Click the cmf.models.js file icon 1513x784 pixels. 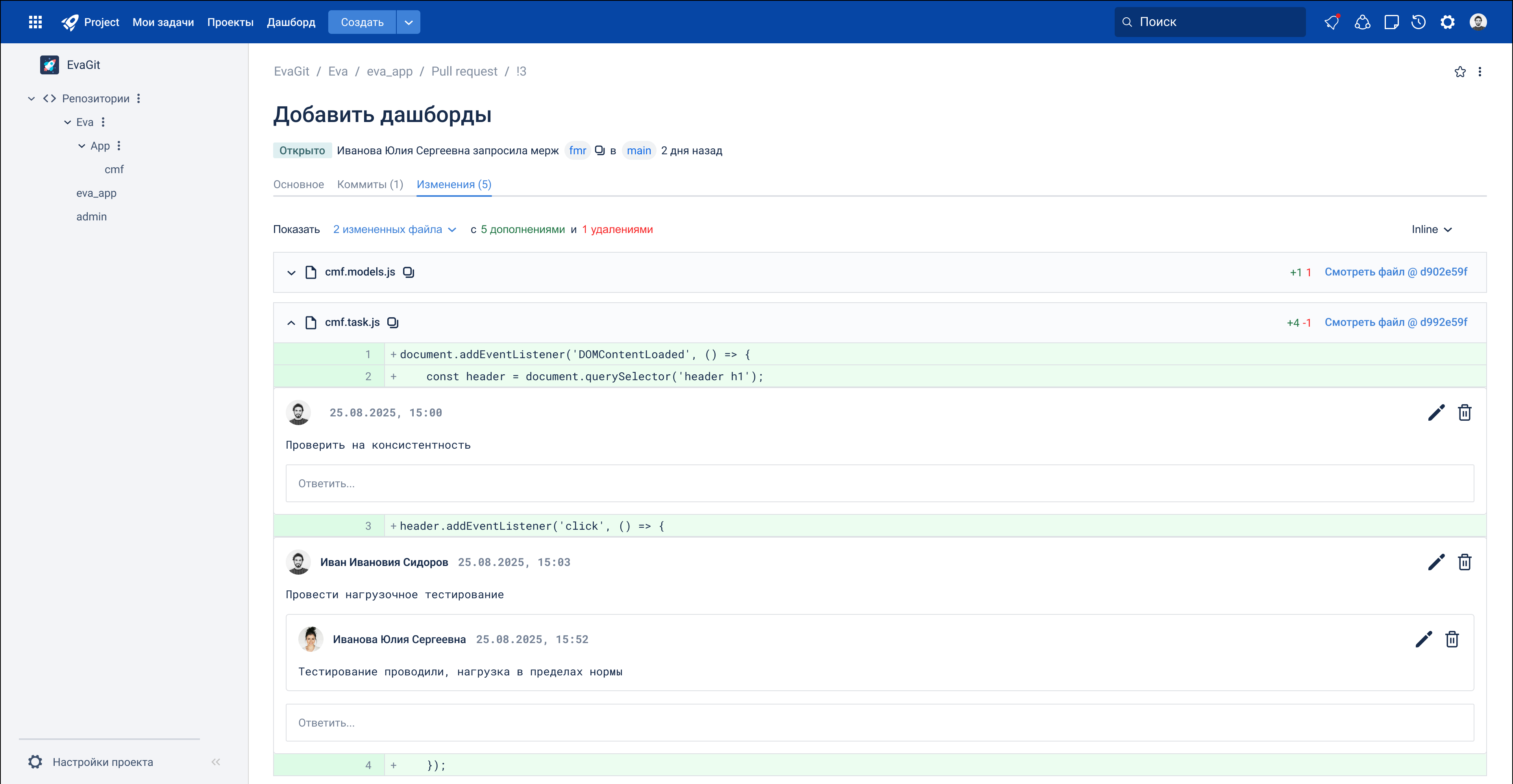click(311, 272)
